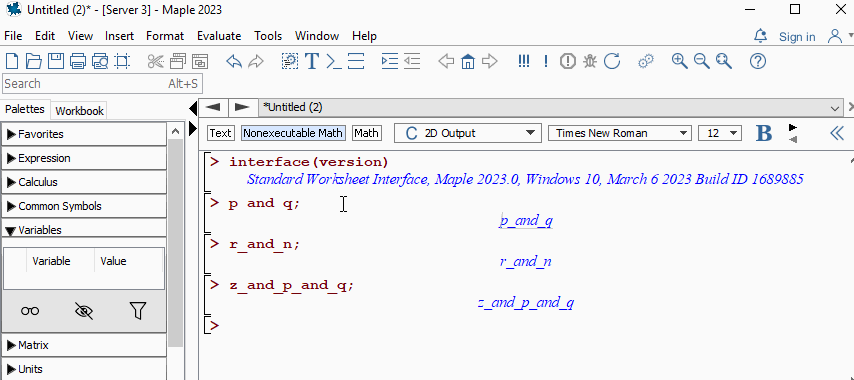Screen dimensions: 854x380
Task: Create a new worksheet document
Action: (11, 61)
